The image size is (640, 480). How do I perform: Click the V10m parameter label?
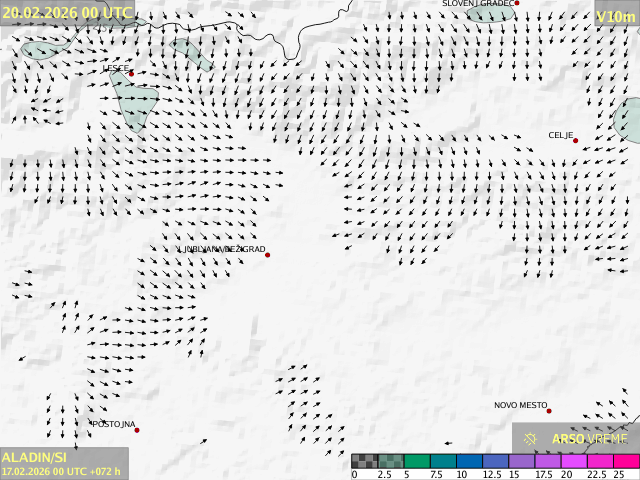click(x=615, y=16)
